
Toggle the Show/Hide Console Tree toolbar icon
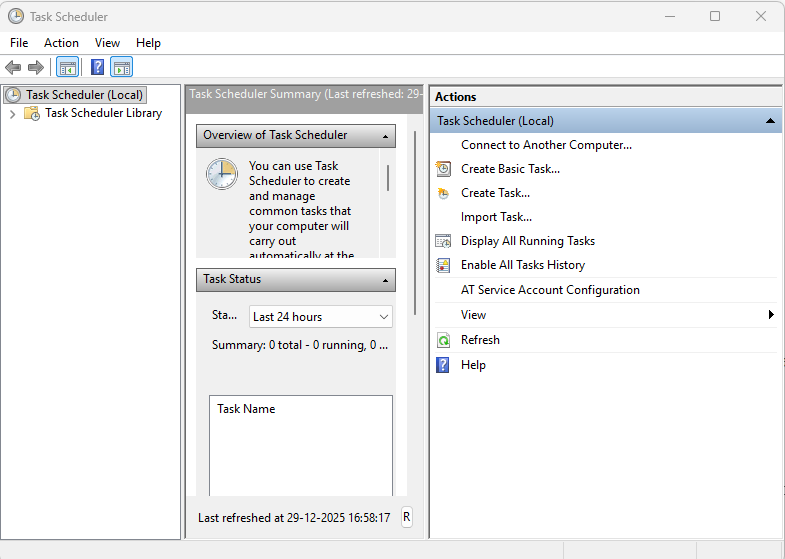click(67, 67)
